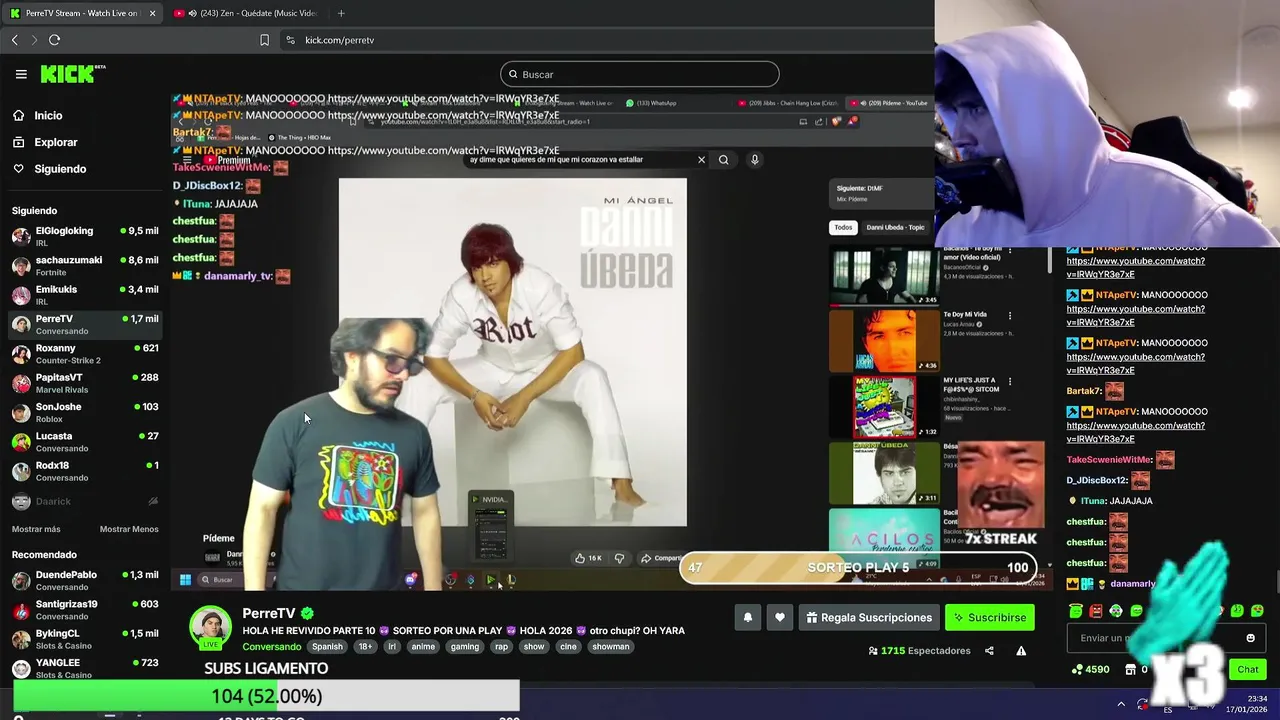Switch to Zen - Quédate YouTube tab
This screenshot has height=720, width=1280.
244,13
